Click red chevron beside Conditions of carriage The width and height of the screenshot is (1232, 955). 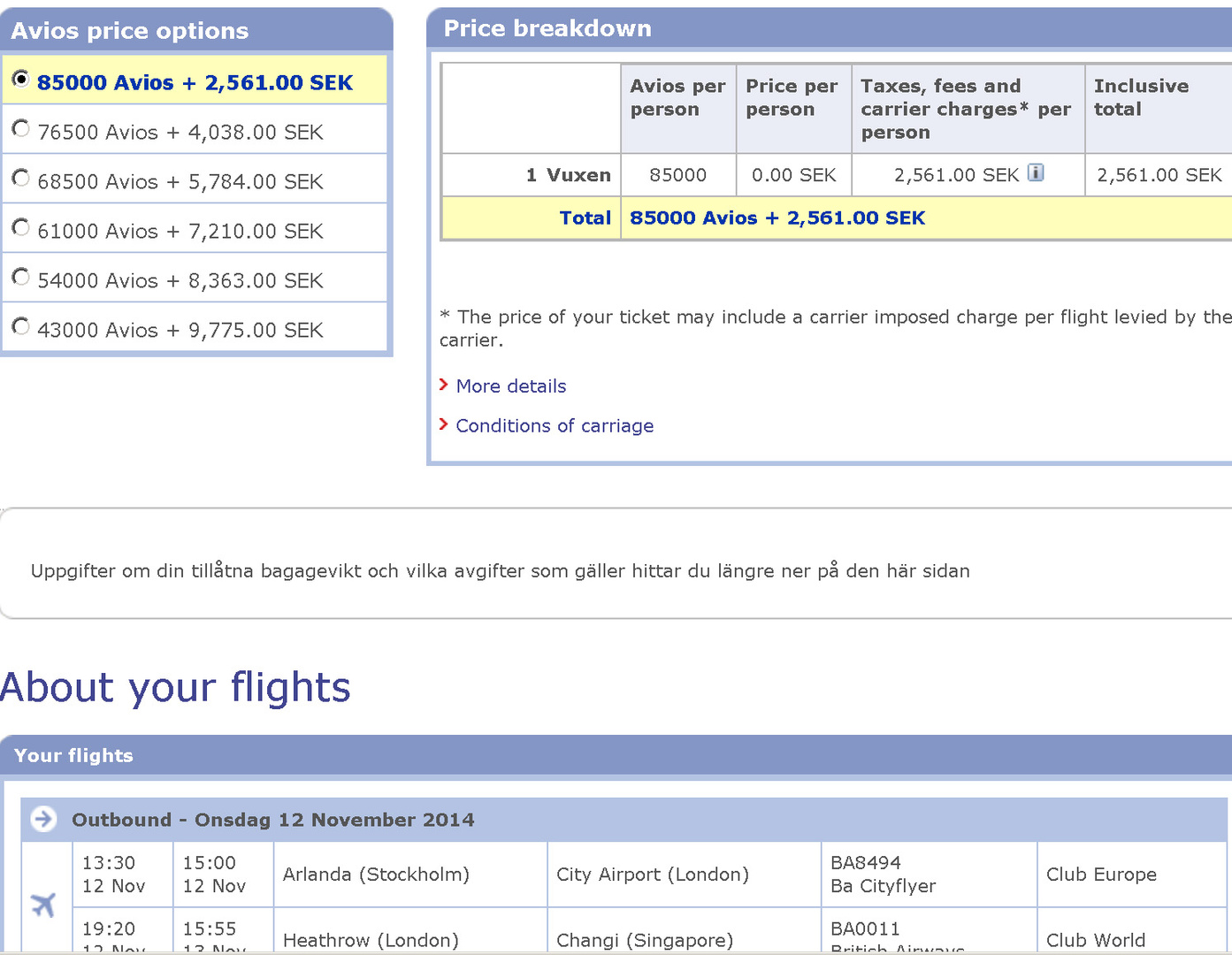pos(444,424)
